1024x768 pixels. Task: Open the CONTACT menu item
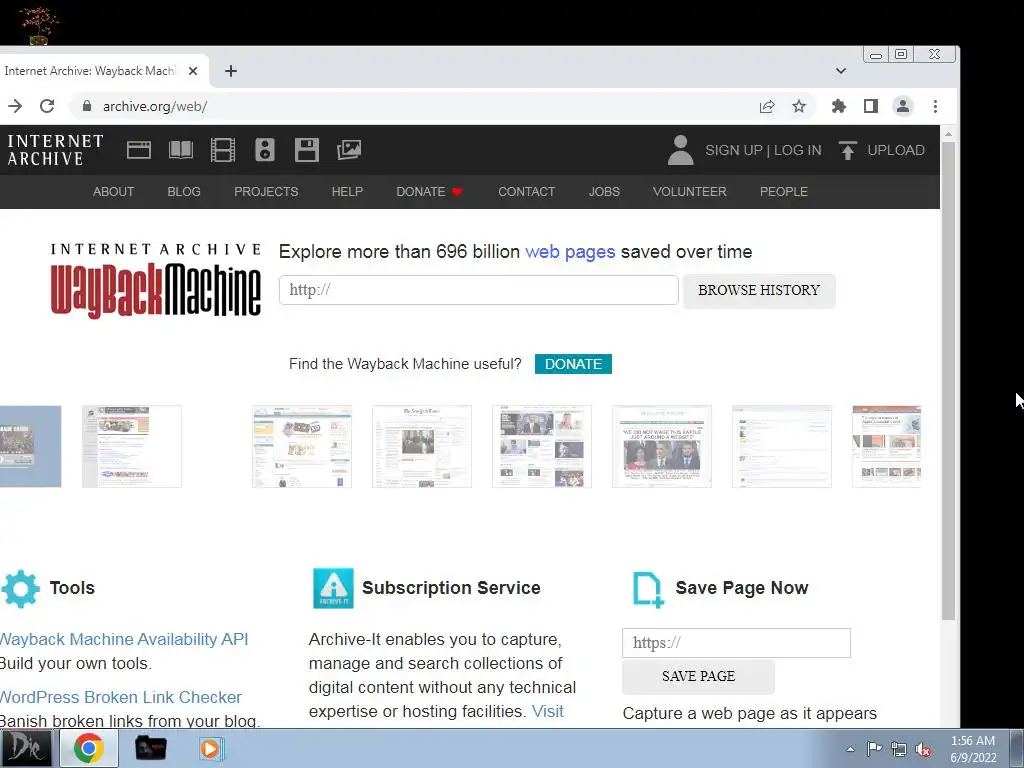pyautogui.click(x=526, y=191)
